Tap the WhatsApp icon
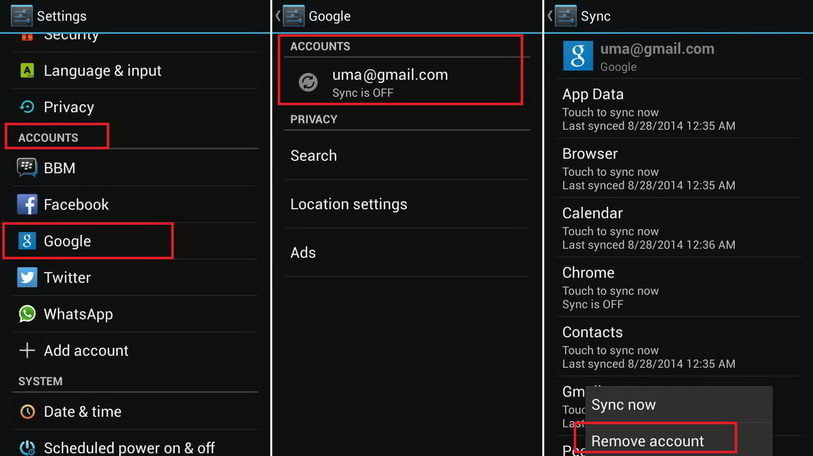Image resolution: width=813 pixels, height=456 pixels. coord(27,314)
